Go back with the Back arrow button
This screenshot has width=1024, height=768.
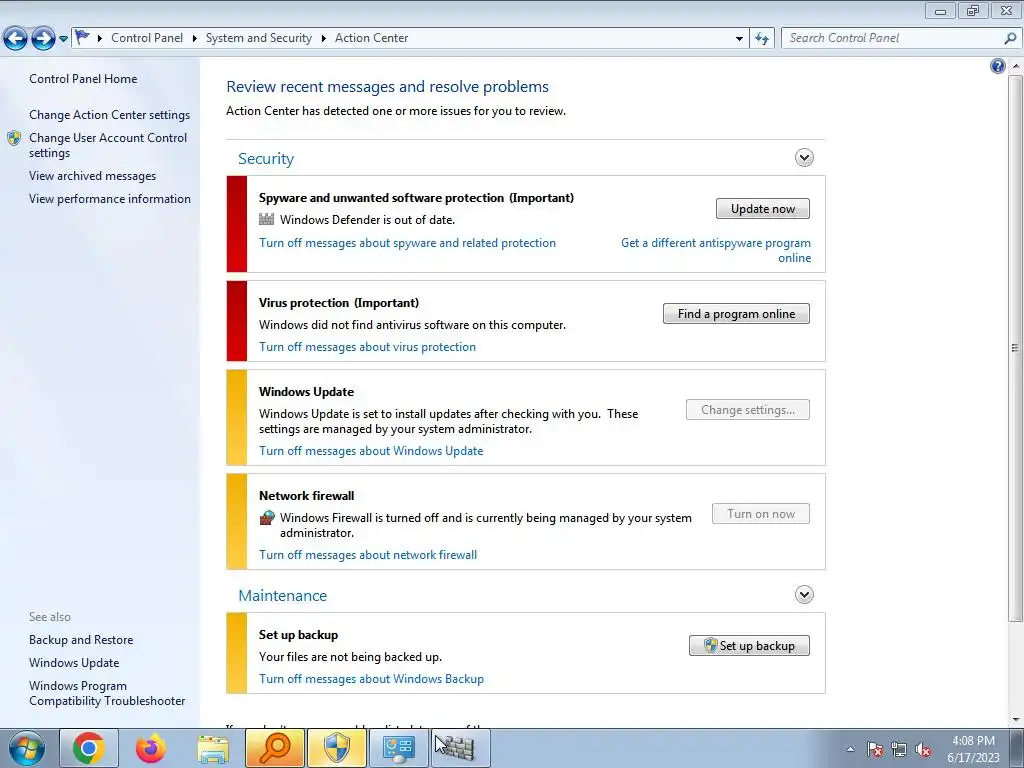click(16, 38)
